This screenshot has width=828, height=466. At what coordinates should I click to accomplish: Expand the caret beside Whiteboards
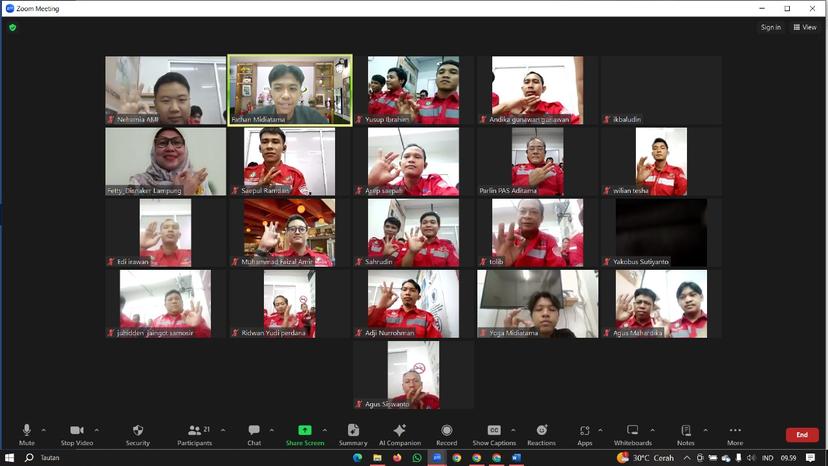[x=652, y=430]
